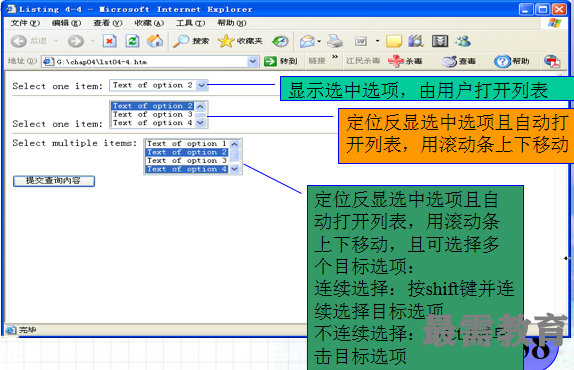Refresh the page with the Refresh icon
574x370 pixels.
click(132, 41)
